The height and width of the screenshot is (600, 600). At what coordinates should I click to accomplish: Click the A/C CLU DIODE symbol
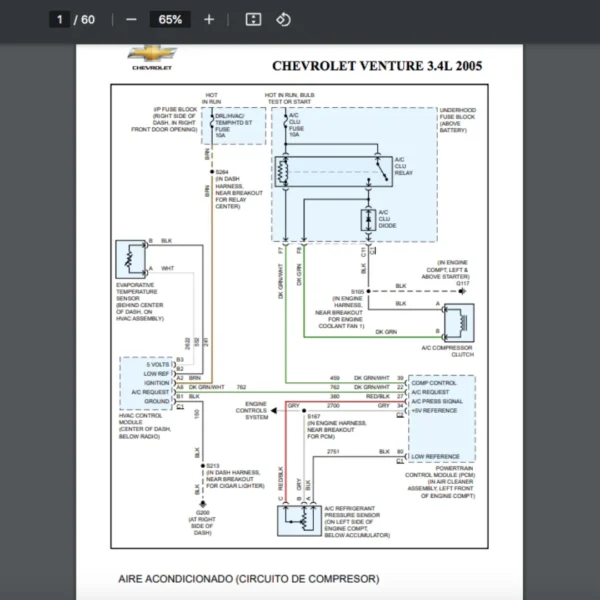click(x=369, y=218)
